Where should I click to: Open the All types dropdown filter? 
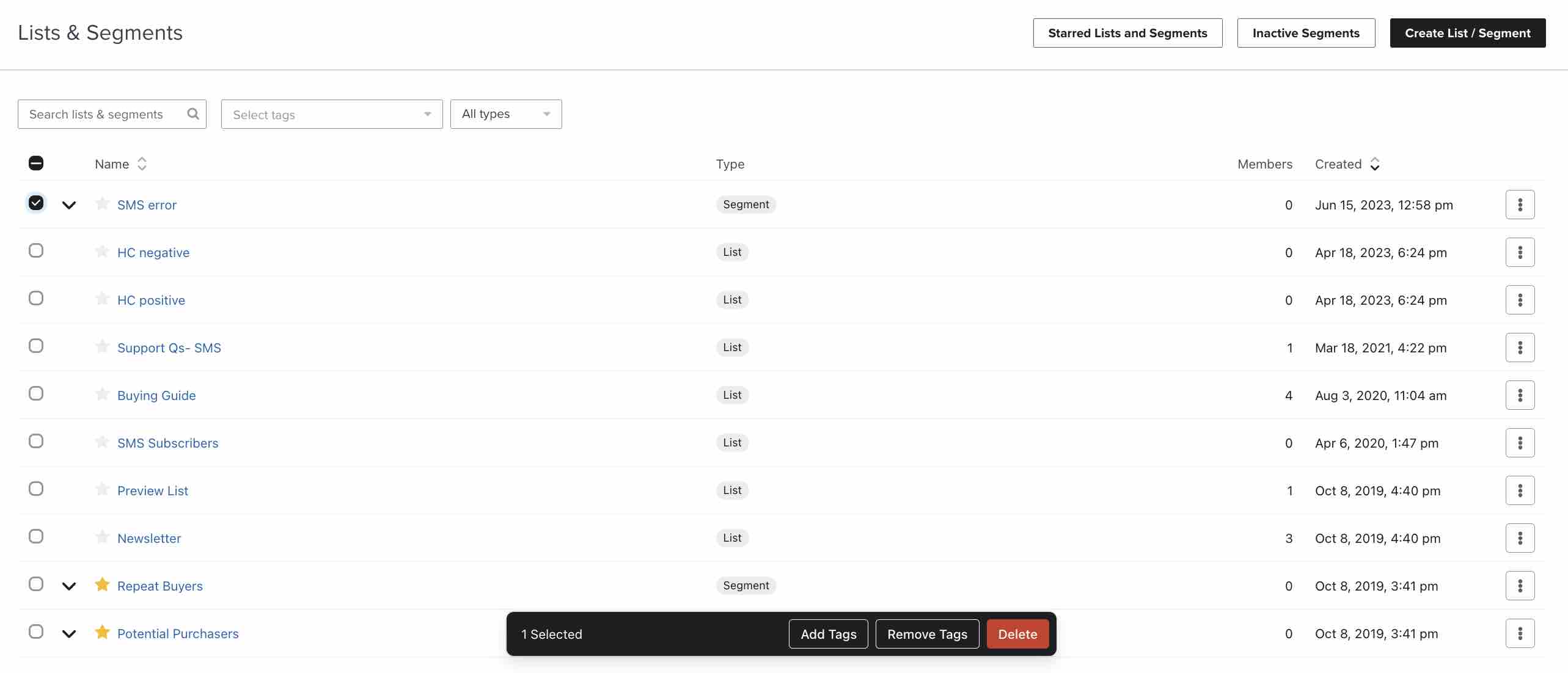pos(506,113)
